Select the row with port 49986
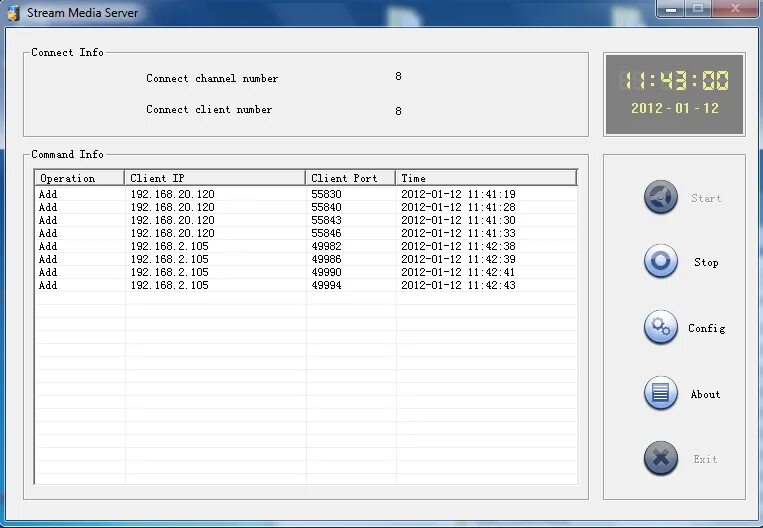The image size is (763, 528). [x=306, y=259]
